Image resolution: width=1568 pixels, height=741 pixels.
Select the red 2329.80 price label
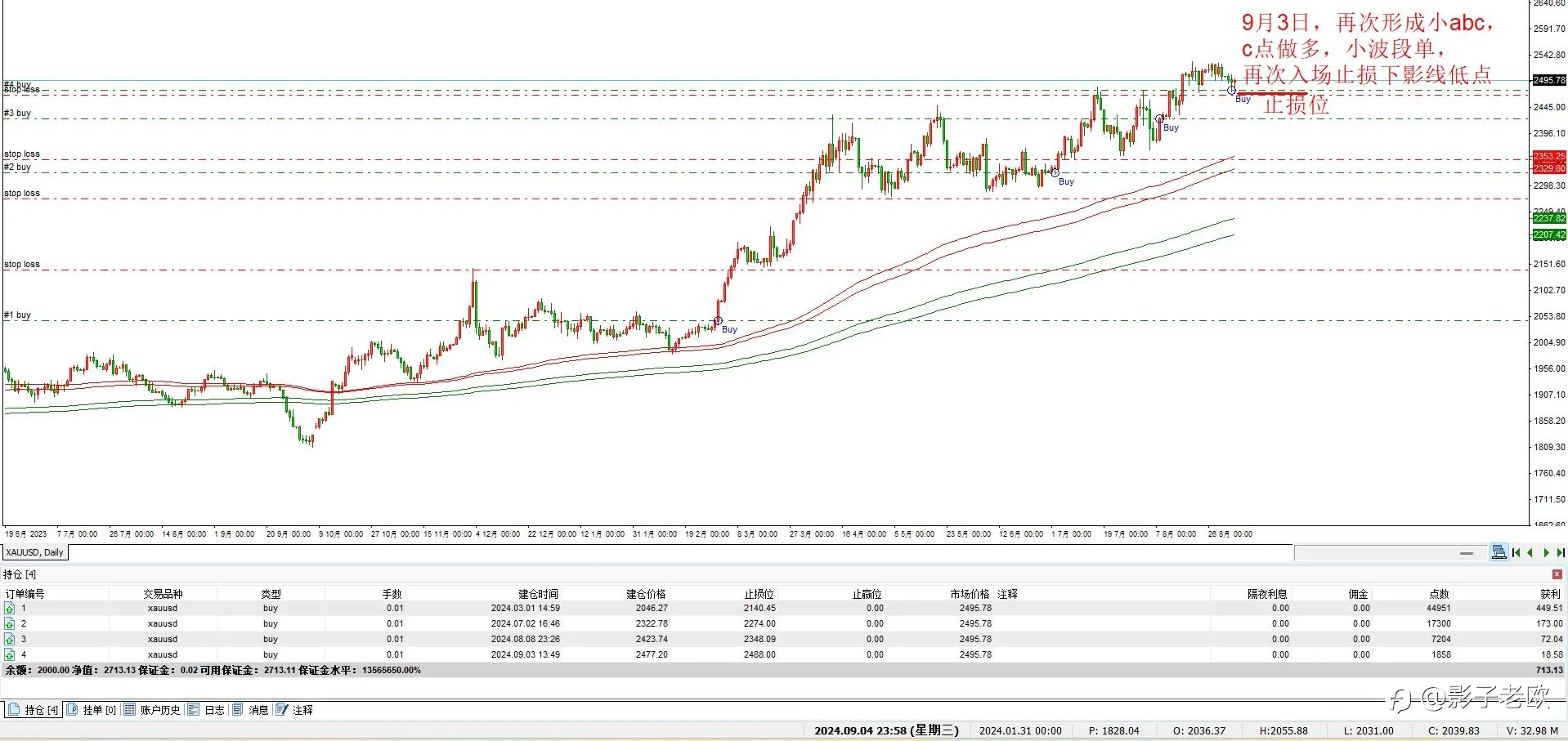(1549, 168)
